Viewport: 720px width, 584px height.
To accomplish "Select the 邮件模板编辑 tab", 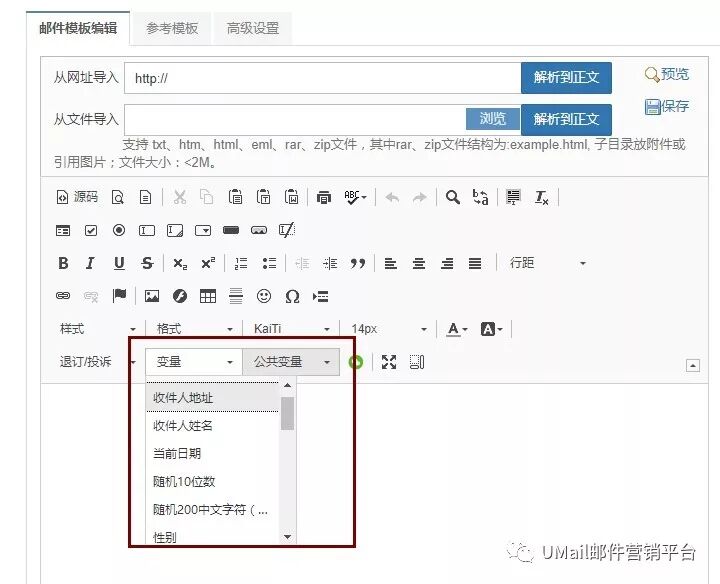I will pos(78,28).
